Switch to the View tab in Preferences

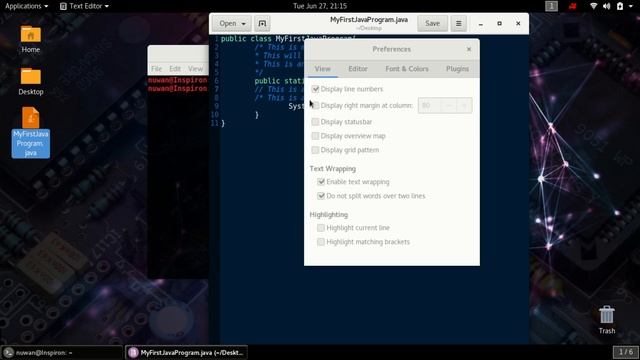pos(322,69)
